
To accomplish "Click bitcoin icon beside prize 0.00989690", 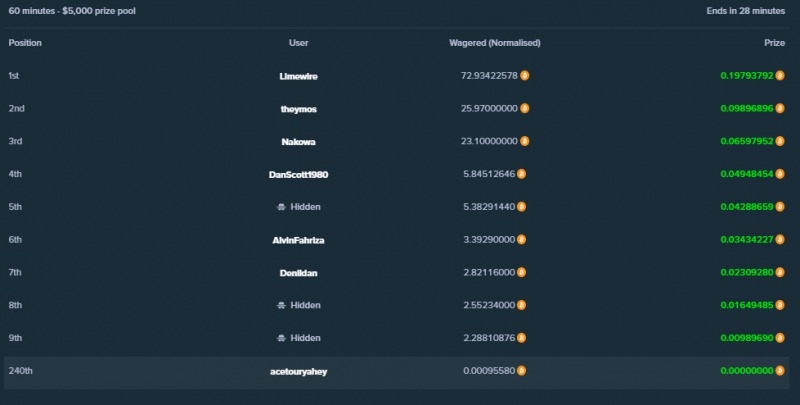I will click(x=780, y=338).
